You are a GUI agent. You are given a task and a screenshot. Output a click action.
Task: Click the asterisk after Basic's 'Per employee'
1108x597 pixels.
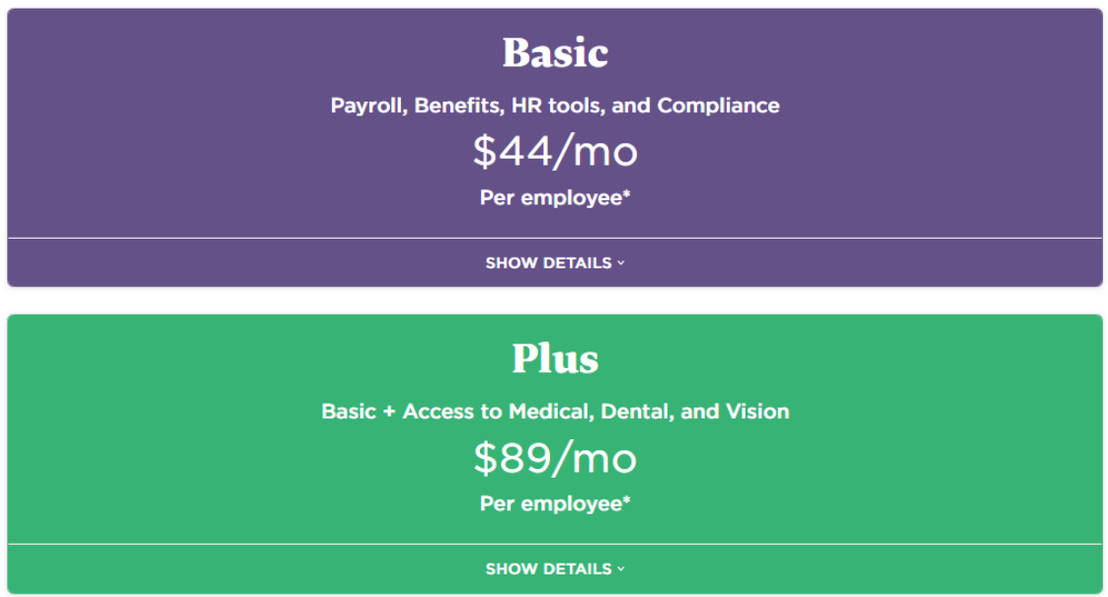coord(627,195)
